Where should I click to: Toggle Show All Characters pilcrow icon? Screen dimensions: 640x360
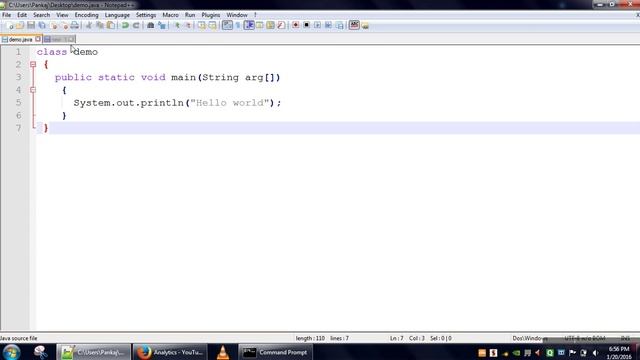click(x=238, y=25)
